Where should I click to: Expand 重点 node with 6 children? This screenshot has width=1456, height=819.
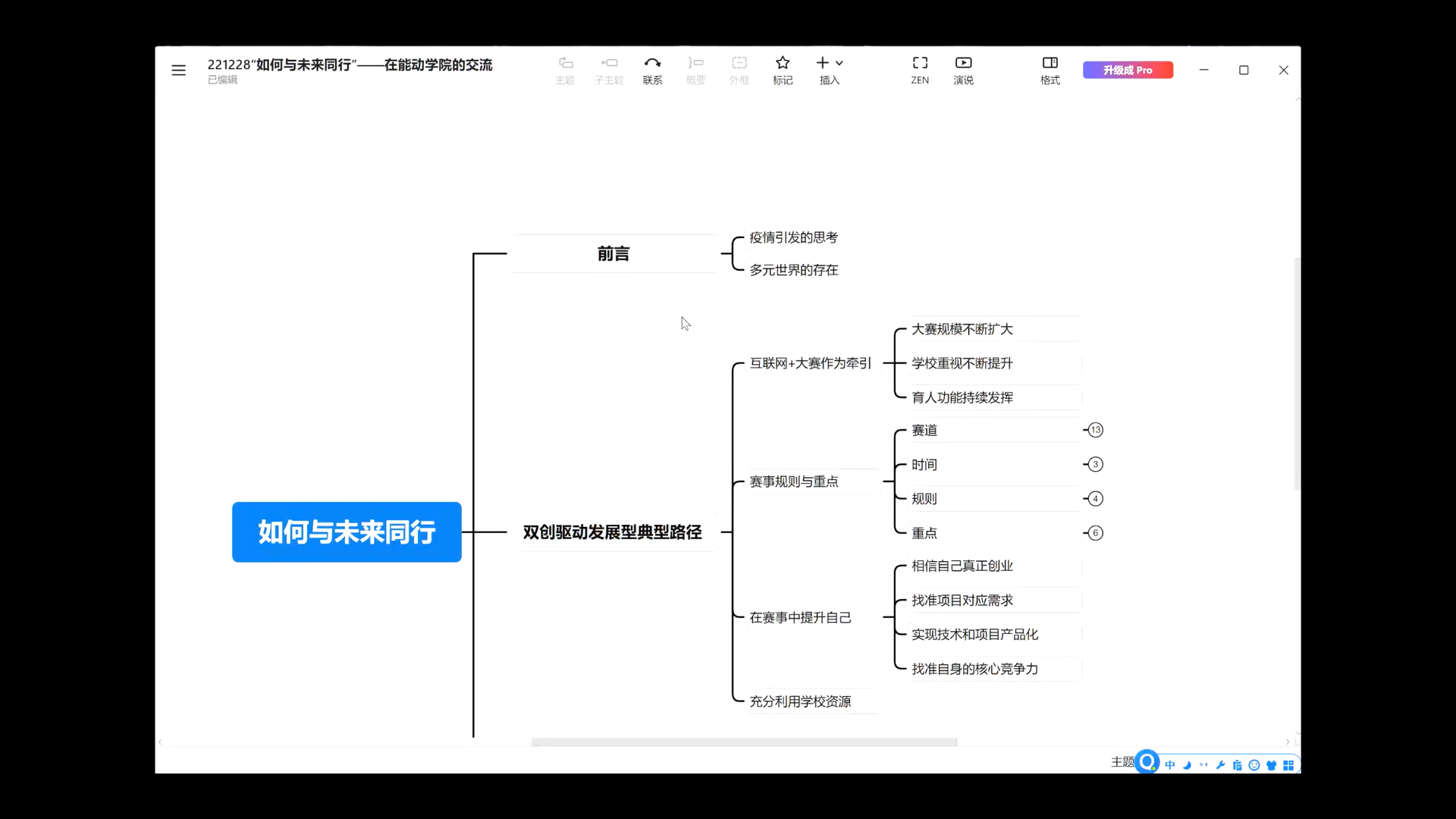click(x=1095, y=533)
